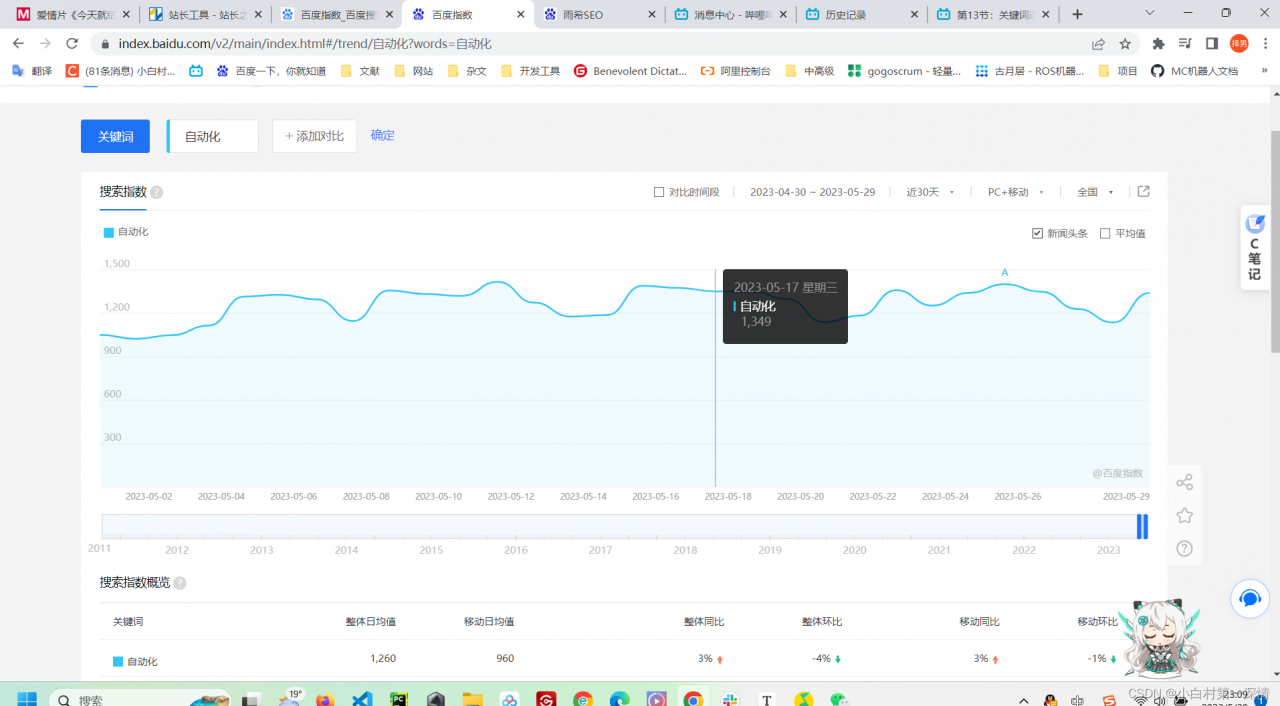Enable the 对比时间段 checkbox
This screenshot has width=1280, height=706.
(x=658, y=191)
